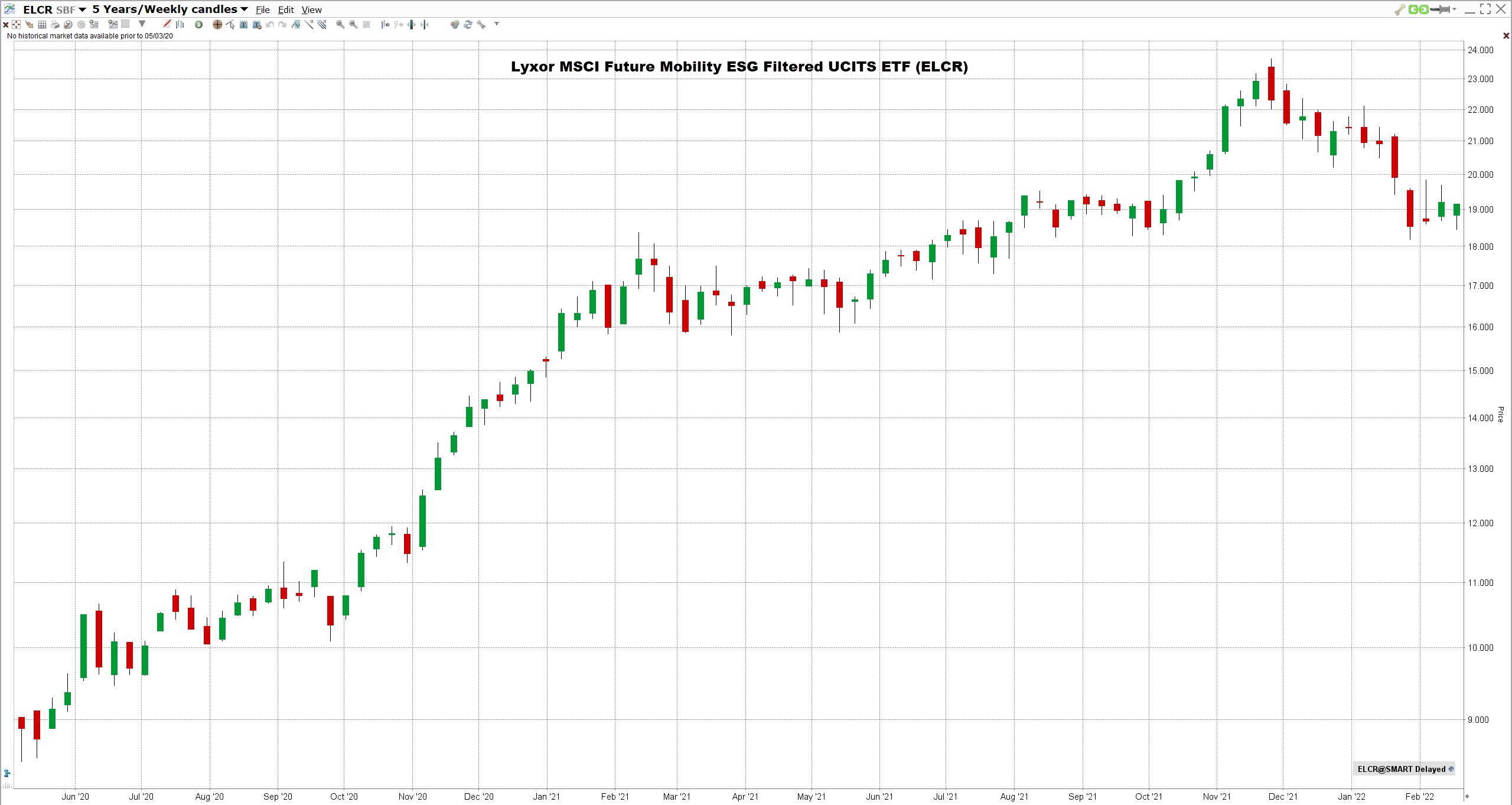
Task: Open the colored circles palette icon
Action: tap(455, 25)
